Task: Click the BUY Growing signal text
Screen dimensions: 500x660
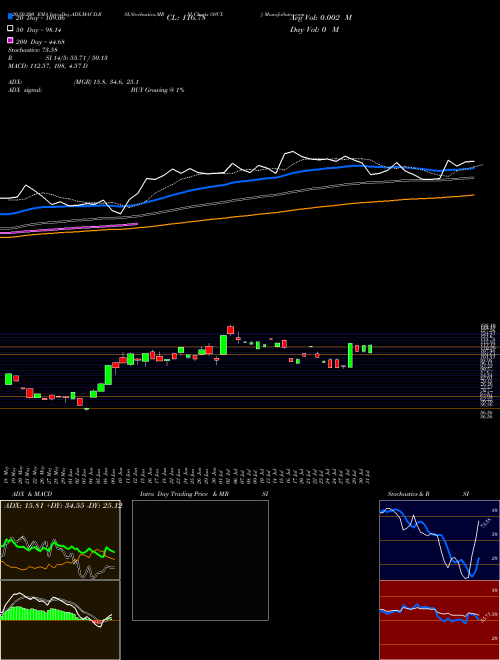Action: tap(157, 90)
